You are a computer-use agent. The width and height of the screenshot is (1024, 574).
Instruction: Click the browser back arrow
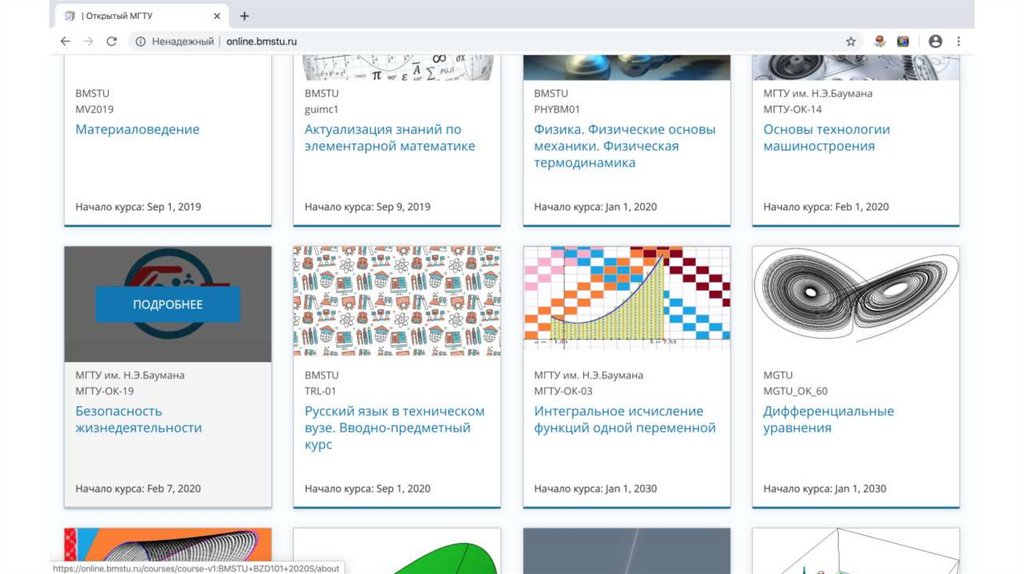tap(65, 41)
